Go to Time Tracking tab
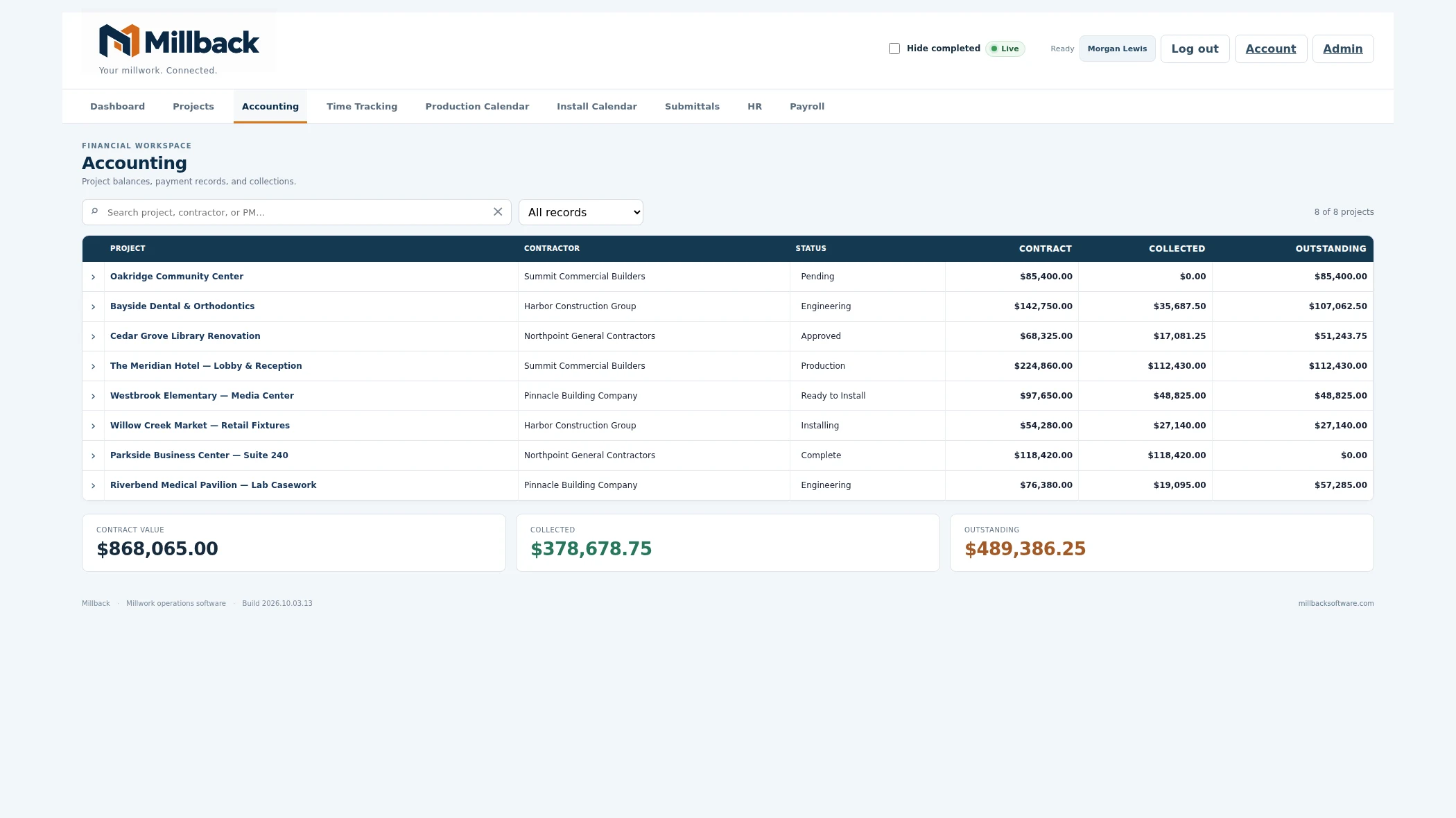1456x818 pixels. pos(362,106)
